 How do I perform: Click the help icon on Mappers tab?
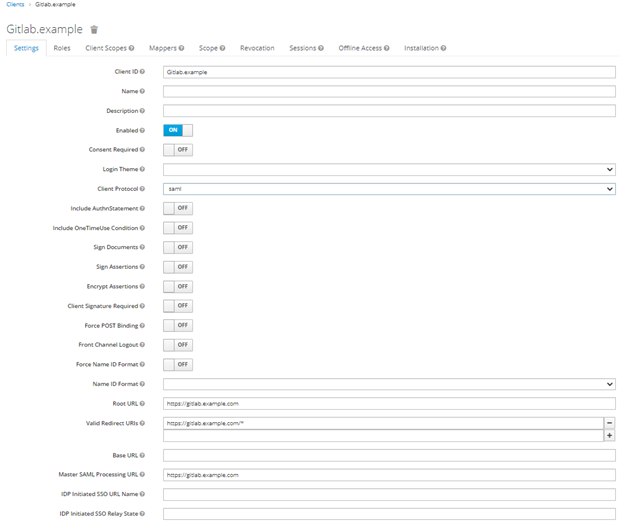[x=182, y=48]
